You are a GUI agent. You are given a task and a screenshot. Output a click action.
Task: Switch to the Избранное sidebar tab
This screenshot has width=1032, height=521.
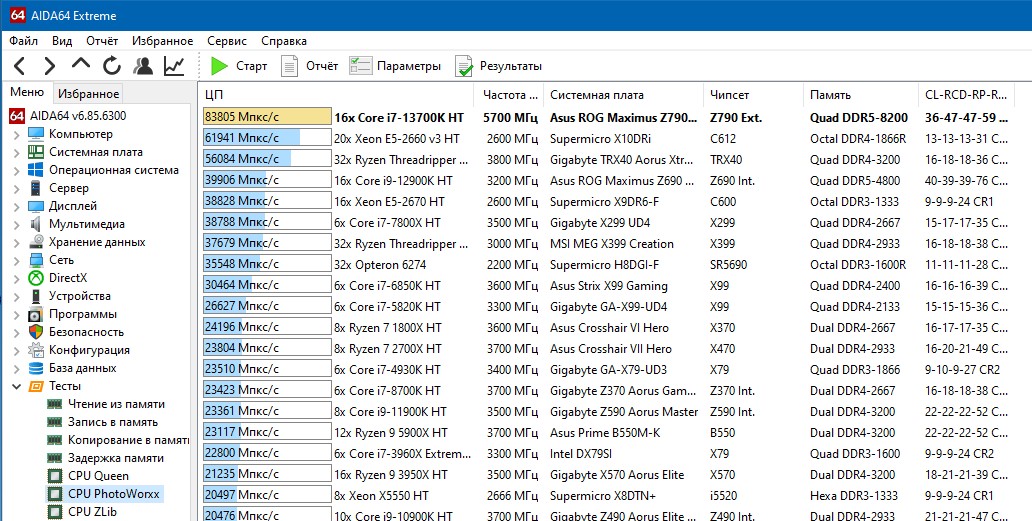tap(88, 94)
